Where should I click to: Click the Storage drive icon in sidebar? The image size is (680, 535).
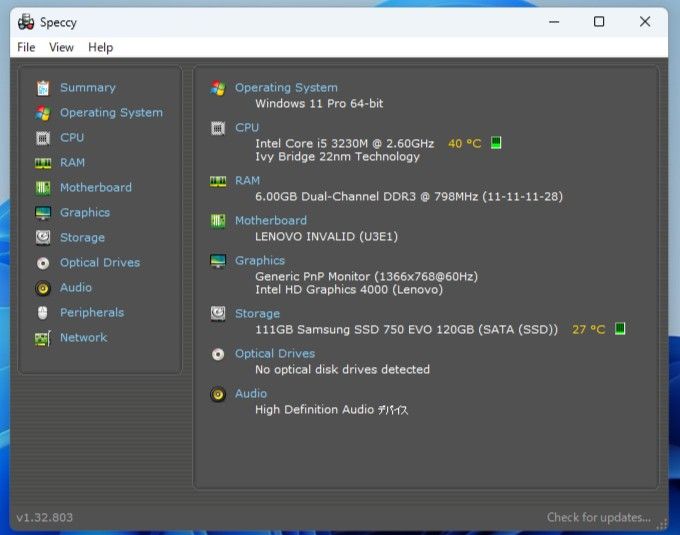[x=43, y=238]
